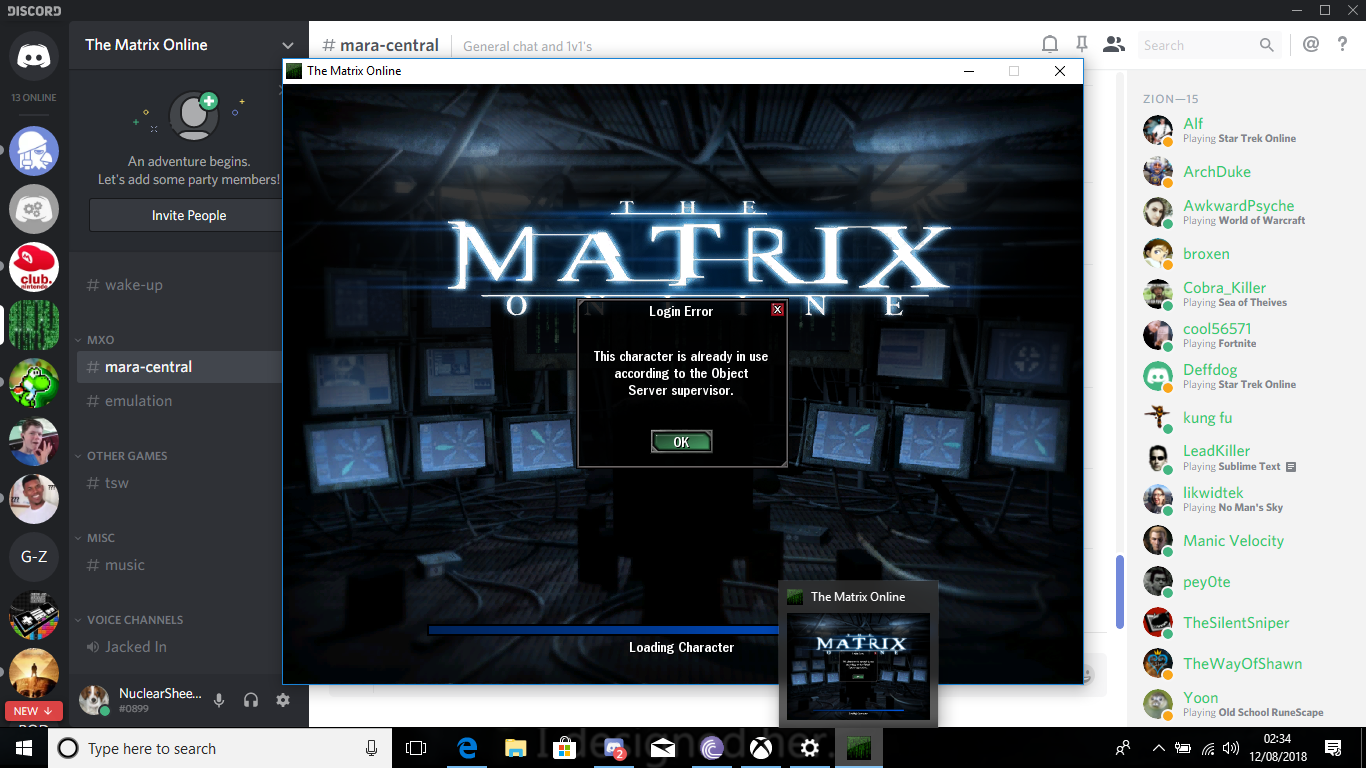Collapse the OTHER GAMES category
The height and width of the screenshot is (768, 1366).
[126, 456]
